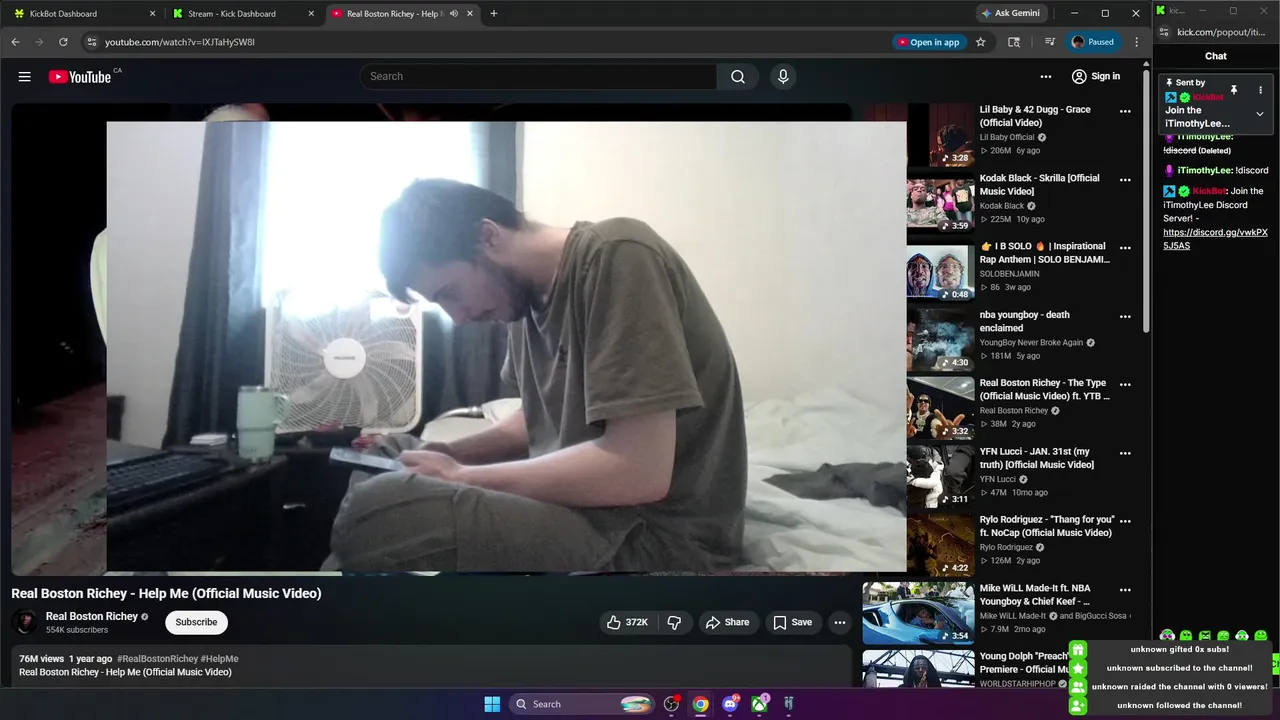Viewport: 1280px width, 720px height.
Task: Open nba youngboy - death enclaimed video title
Action: (x=1024, y=321)
